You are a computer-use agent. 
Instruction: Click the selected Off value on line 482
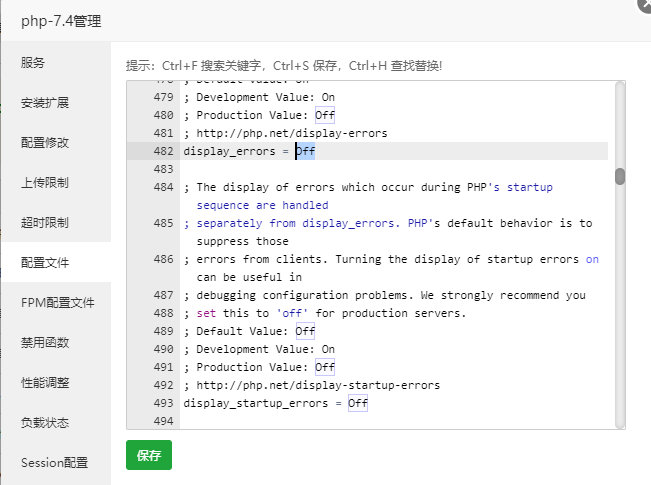[305, 151]
